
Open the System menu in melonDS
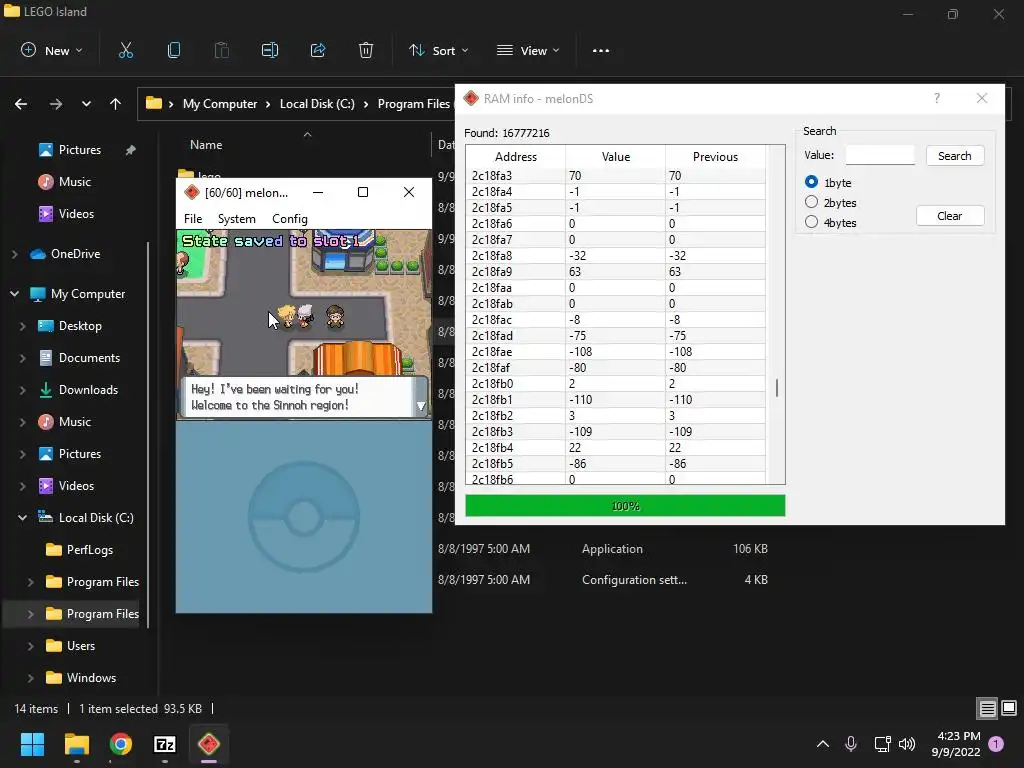pos(236,219)
